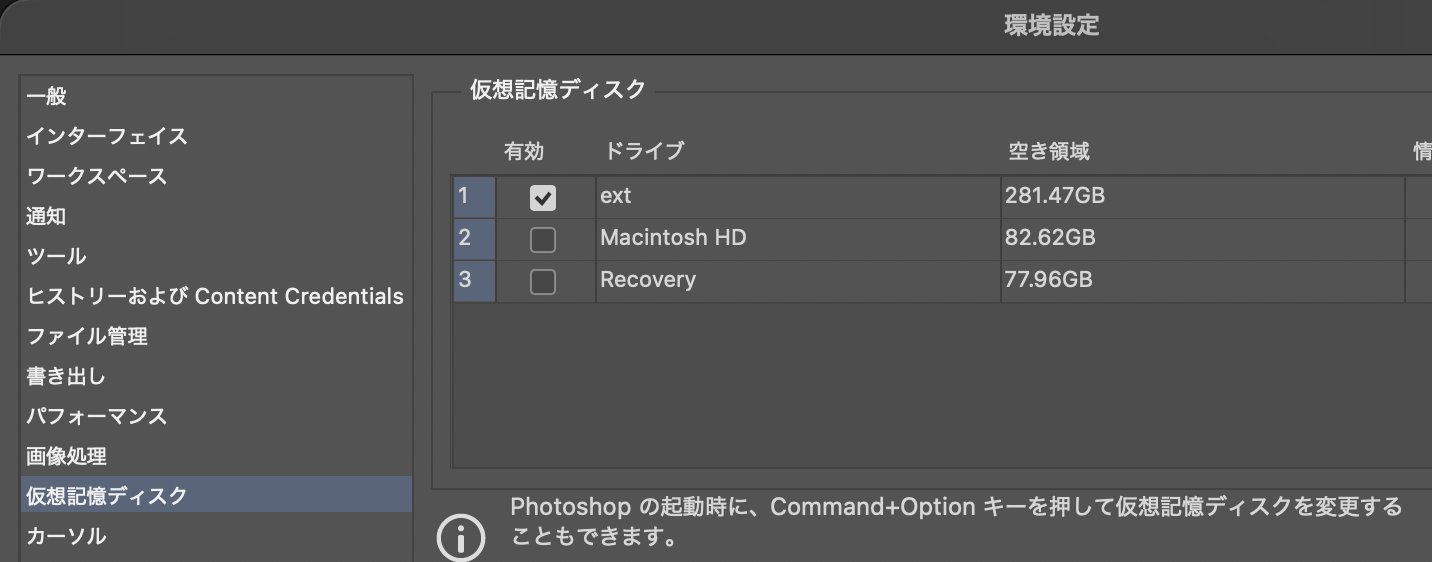Screen dimensions: 1432x562
Task: Go to 書き出し preferences
Action: [x=216, y=376]
